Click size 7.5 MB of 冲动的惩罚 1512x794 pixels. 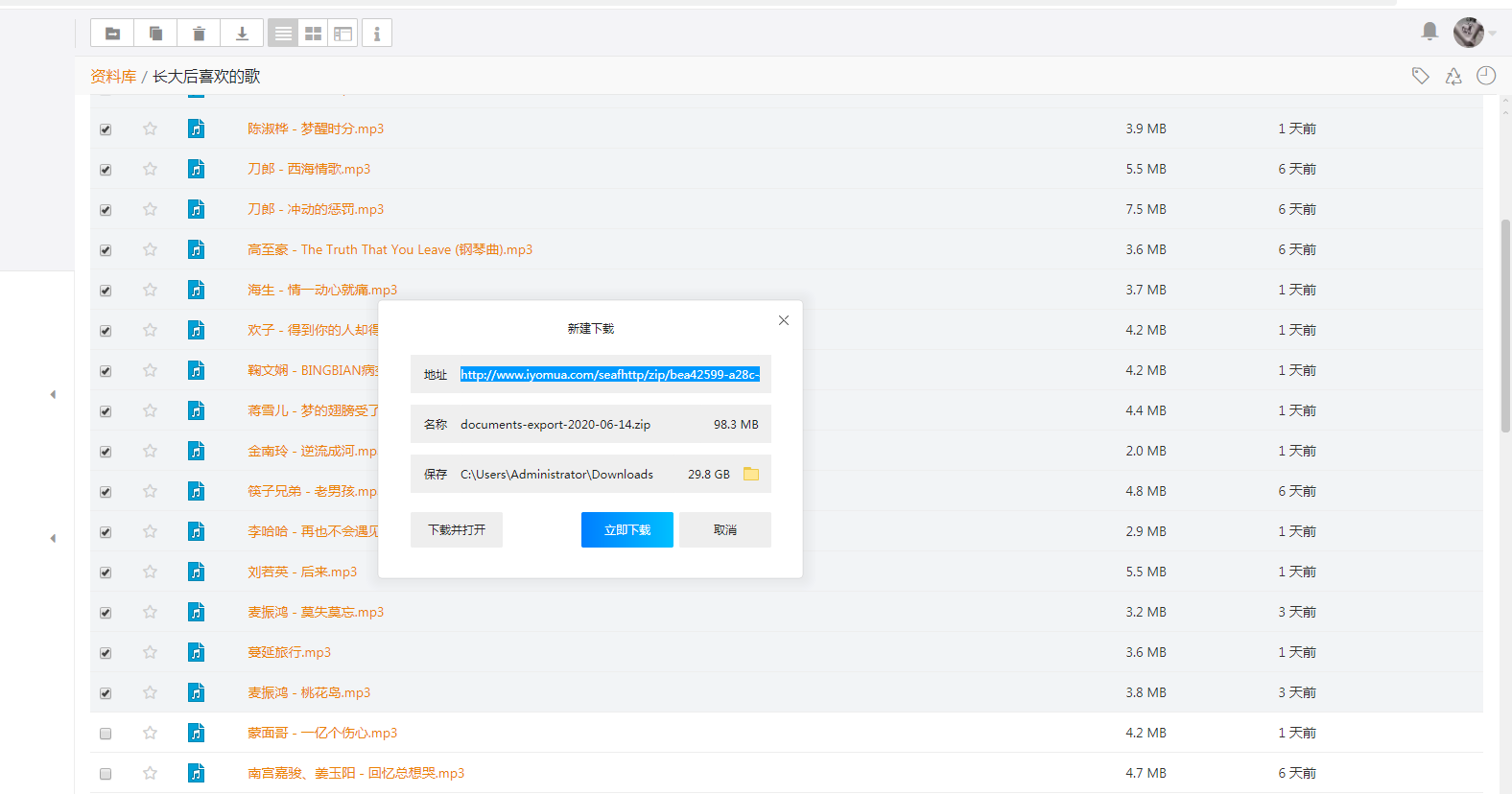[x=1146, y=209]
